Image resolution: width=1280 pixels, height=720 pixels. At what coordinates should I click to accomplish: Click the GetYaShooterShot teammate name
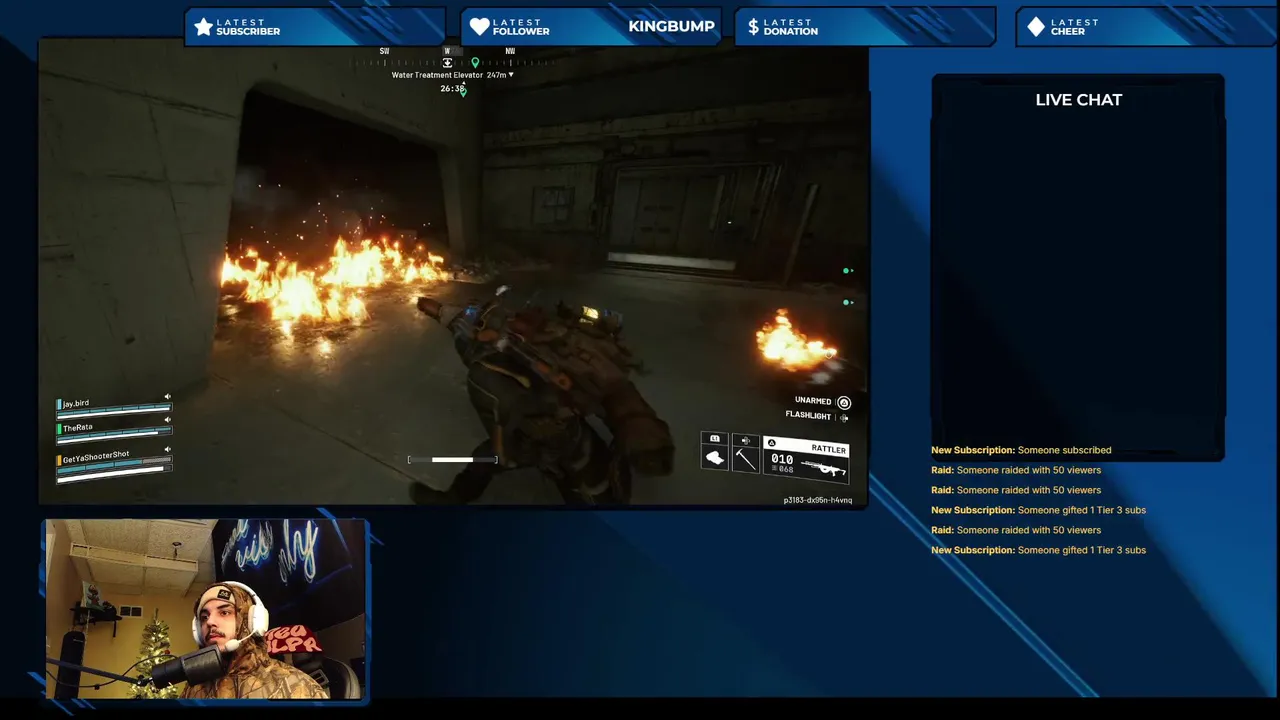pyautogui.click(x=96, y=457)
